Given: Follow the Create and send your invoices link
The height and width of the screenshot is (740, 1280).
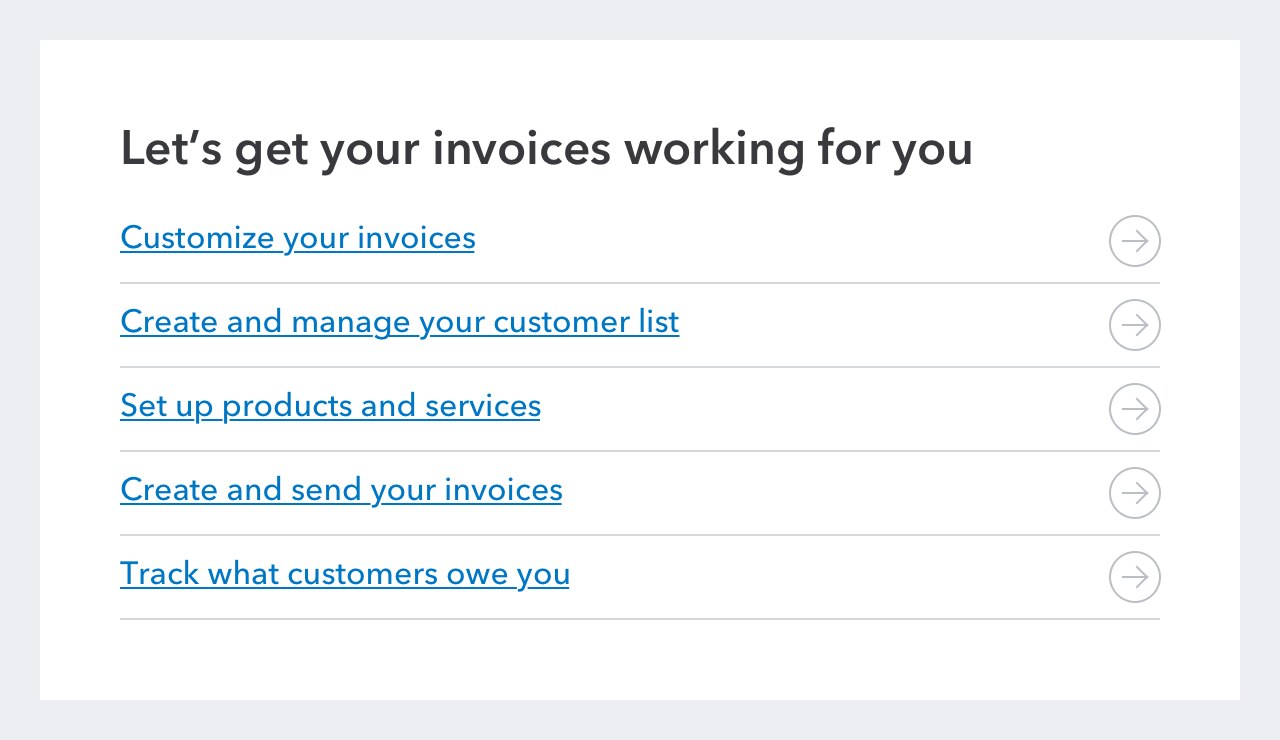Looking at the screenshot, I should (x=341, y=490).
